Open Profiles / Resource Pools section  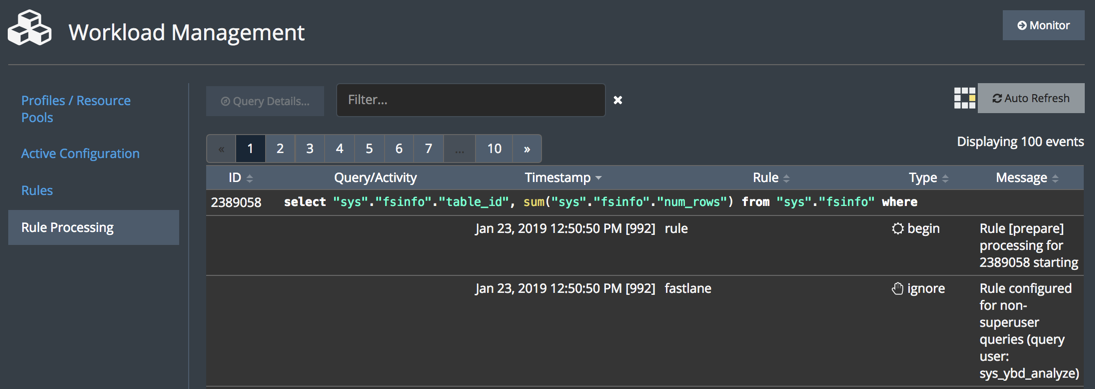point(75,109)
